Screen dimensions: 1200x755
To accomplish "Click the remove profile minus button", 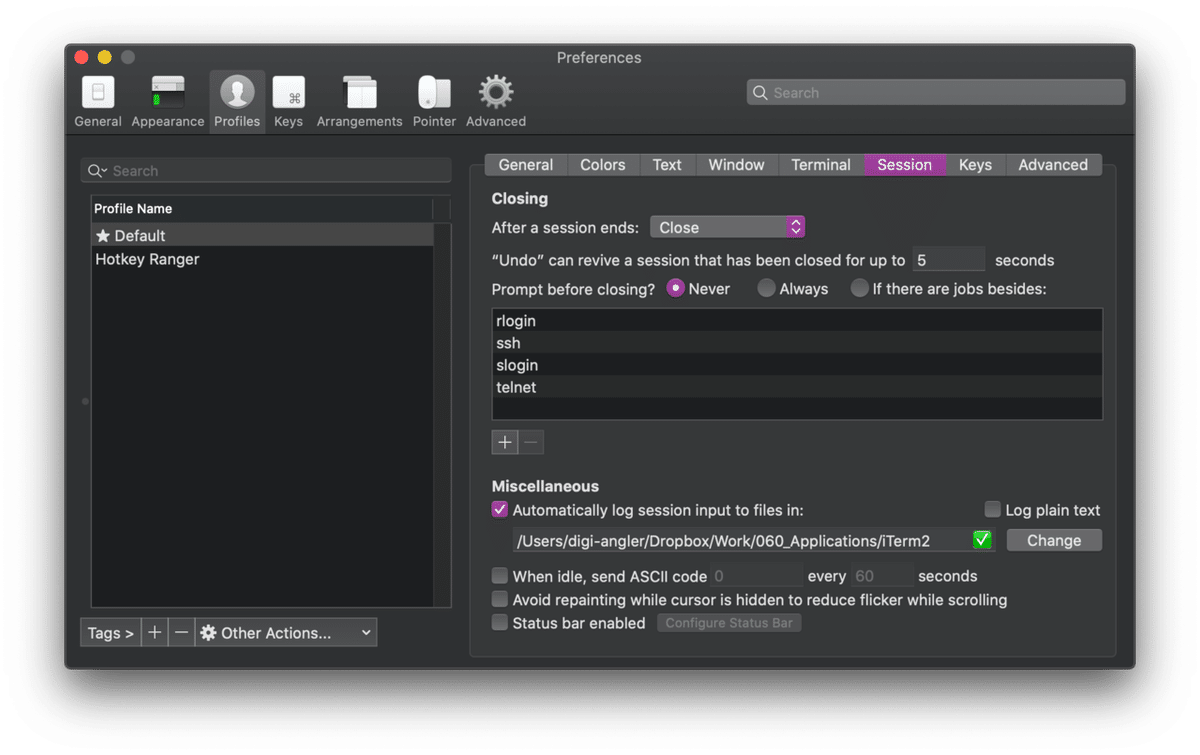I will tap(181, 633).
